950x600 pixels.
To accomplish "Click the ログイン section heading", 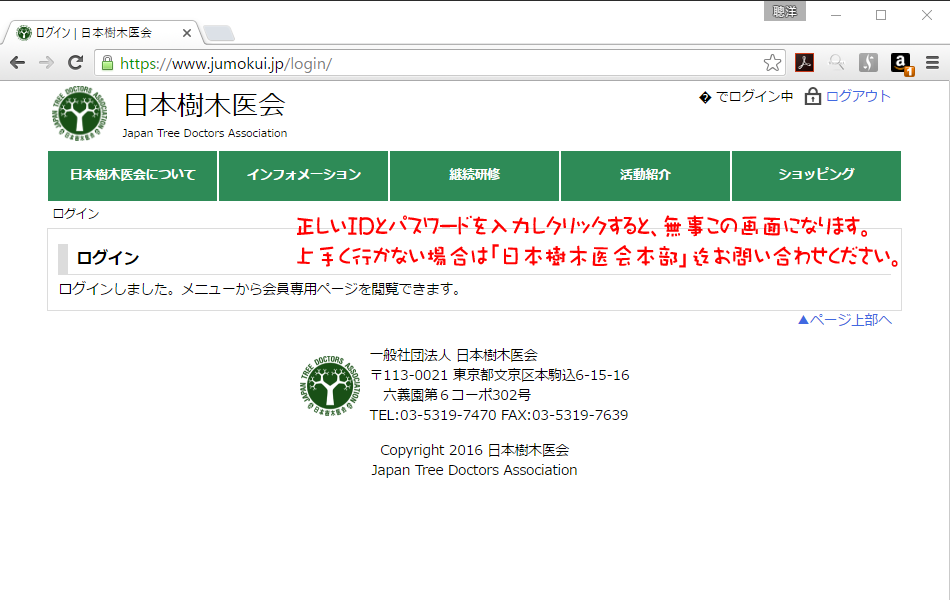I will pyautogui.click(x=108, y=258).
